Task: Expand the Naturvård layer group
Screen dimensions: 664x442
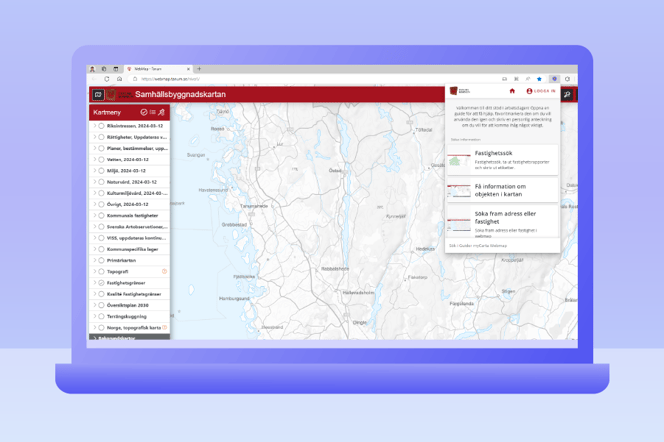Action: tap(94, 182)
